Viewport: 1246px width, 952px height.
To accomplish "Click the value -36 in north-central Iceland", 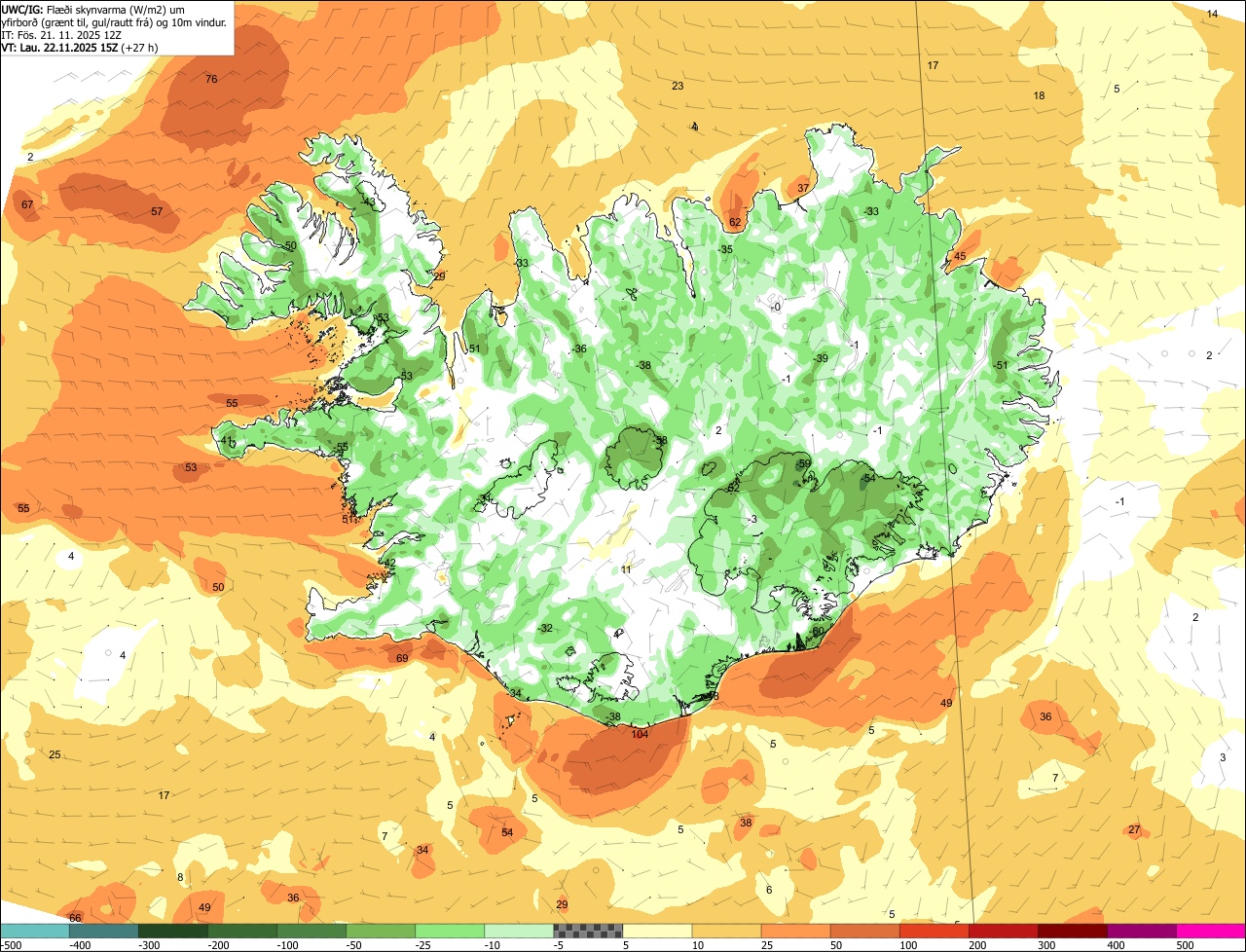I will point(579,348).
